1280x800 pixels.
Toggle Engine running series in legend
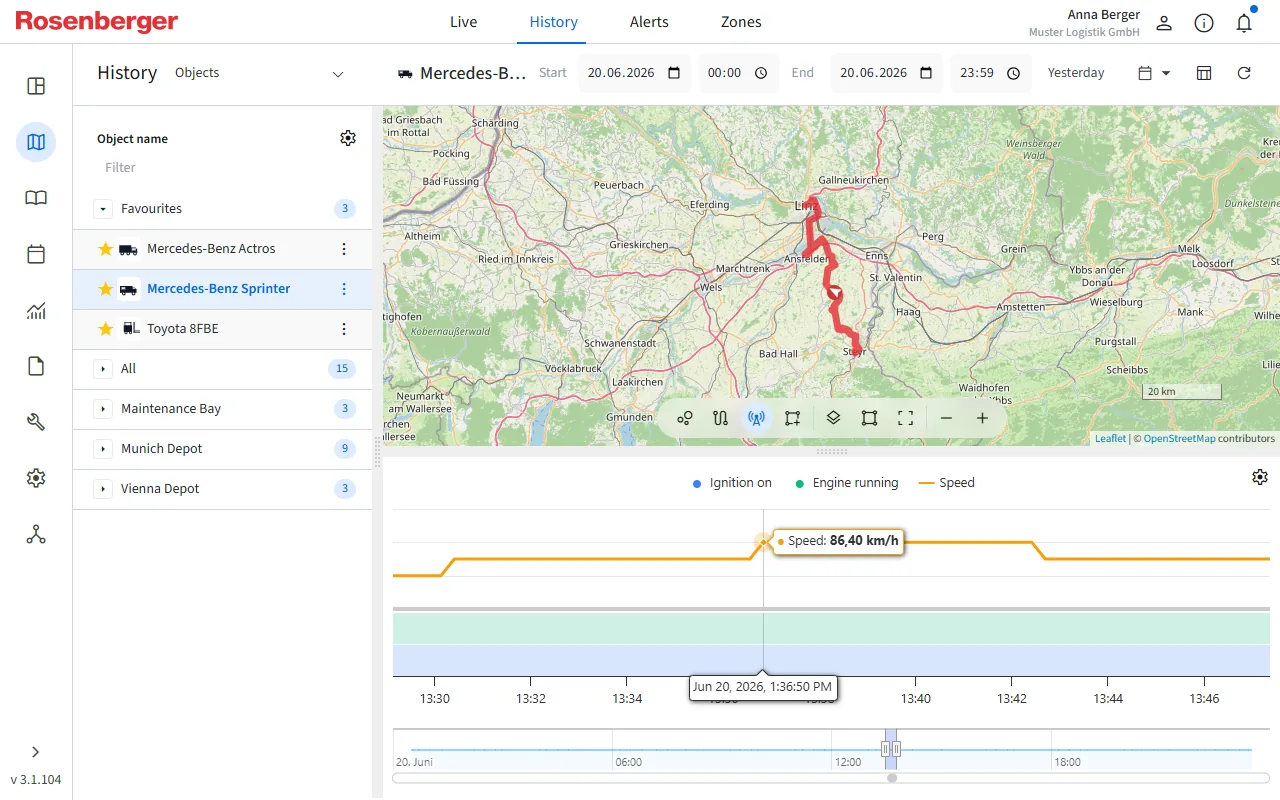[847, 483]
